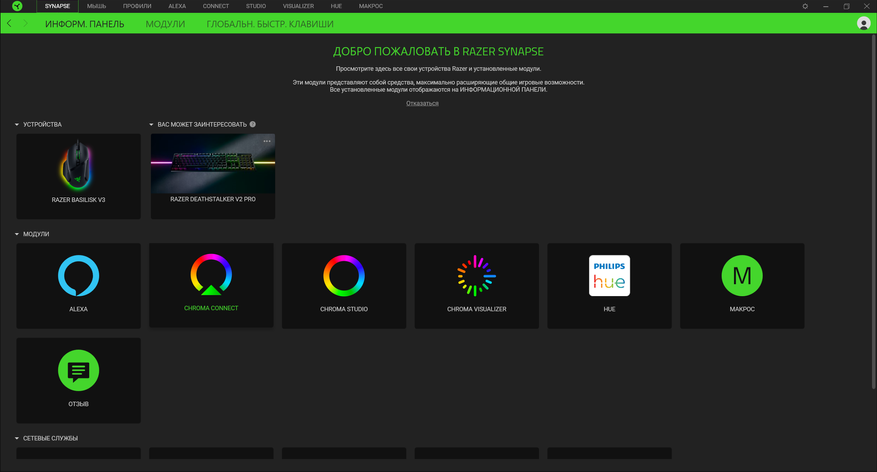Open the Chroma Visualizer icon

(477, 276)
